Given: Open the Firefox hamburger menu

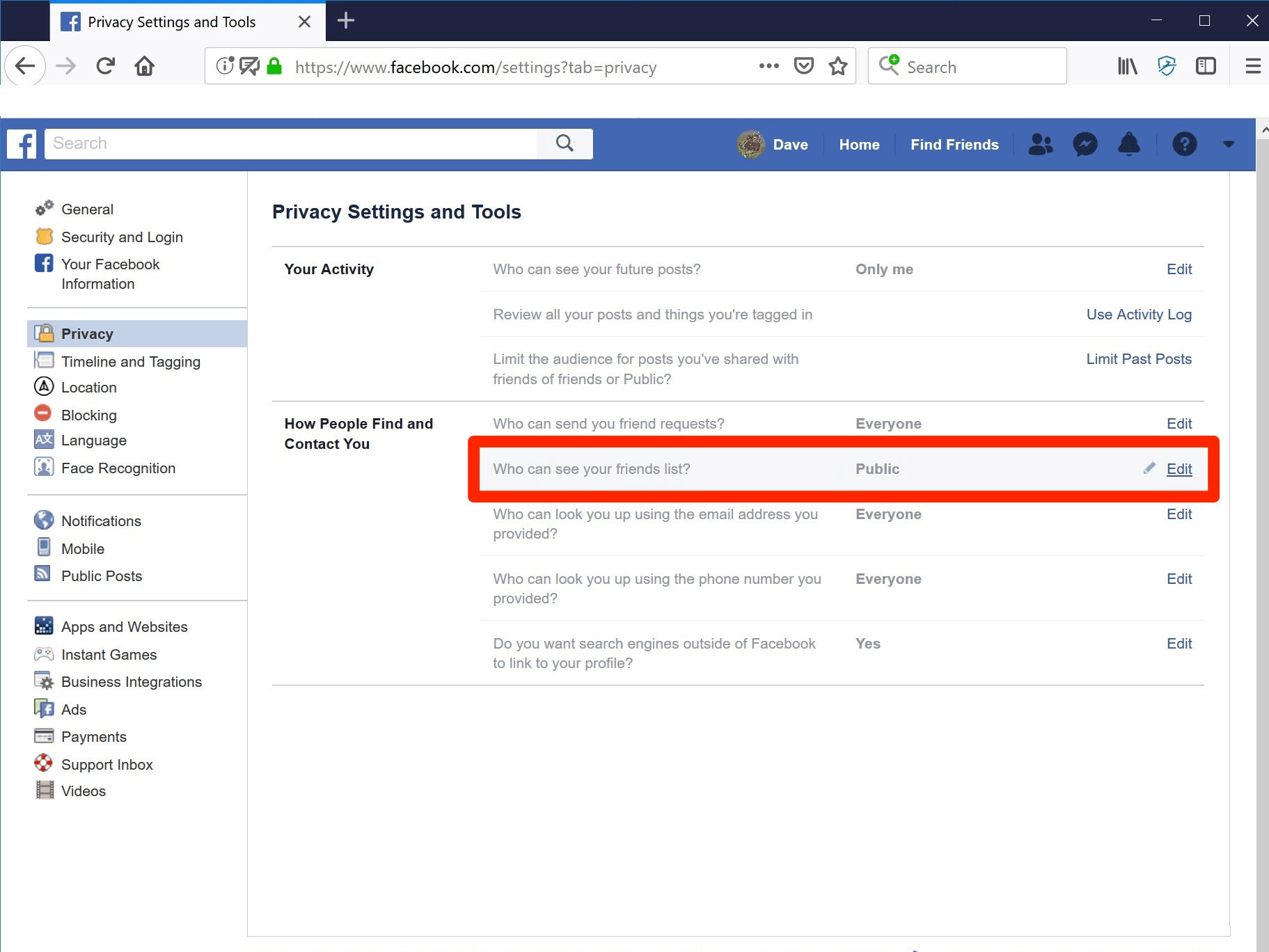Looking at the screenshot, I should click(x=1253, y=66).
